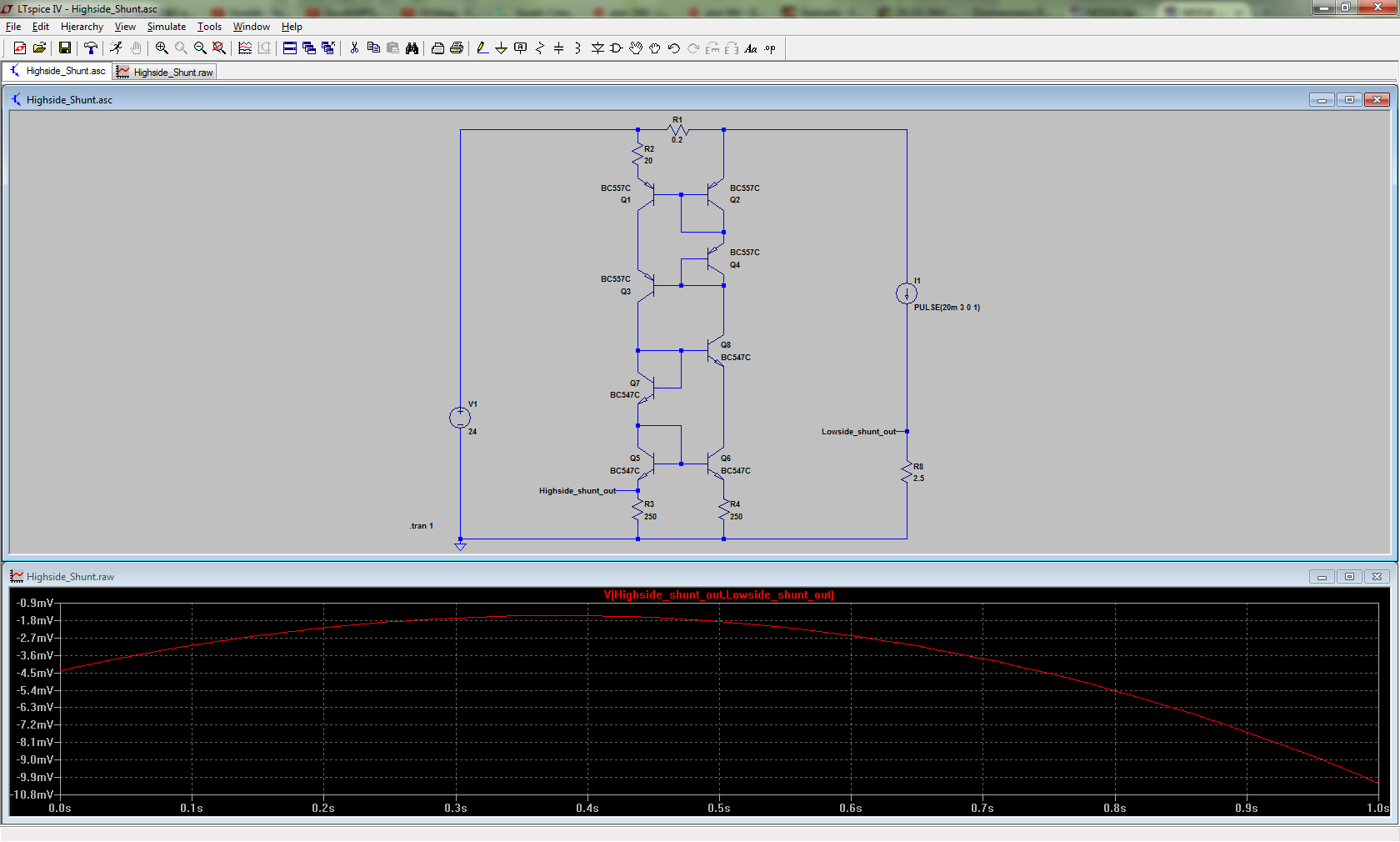Click the -5.4mV vertical axis label

35,690
